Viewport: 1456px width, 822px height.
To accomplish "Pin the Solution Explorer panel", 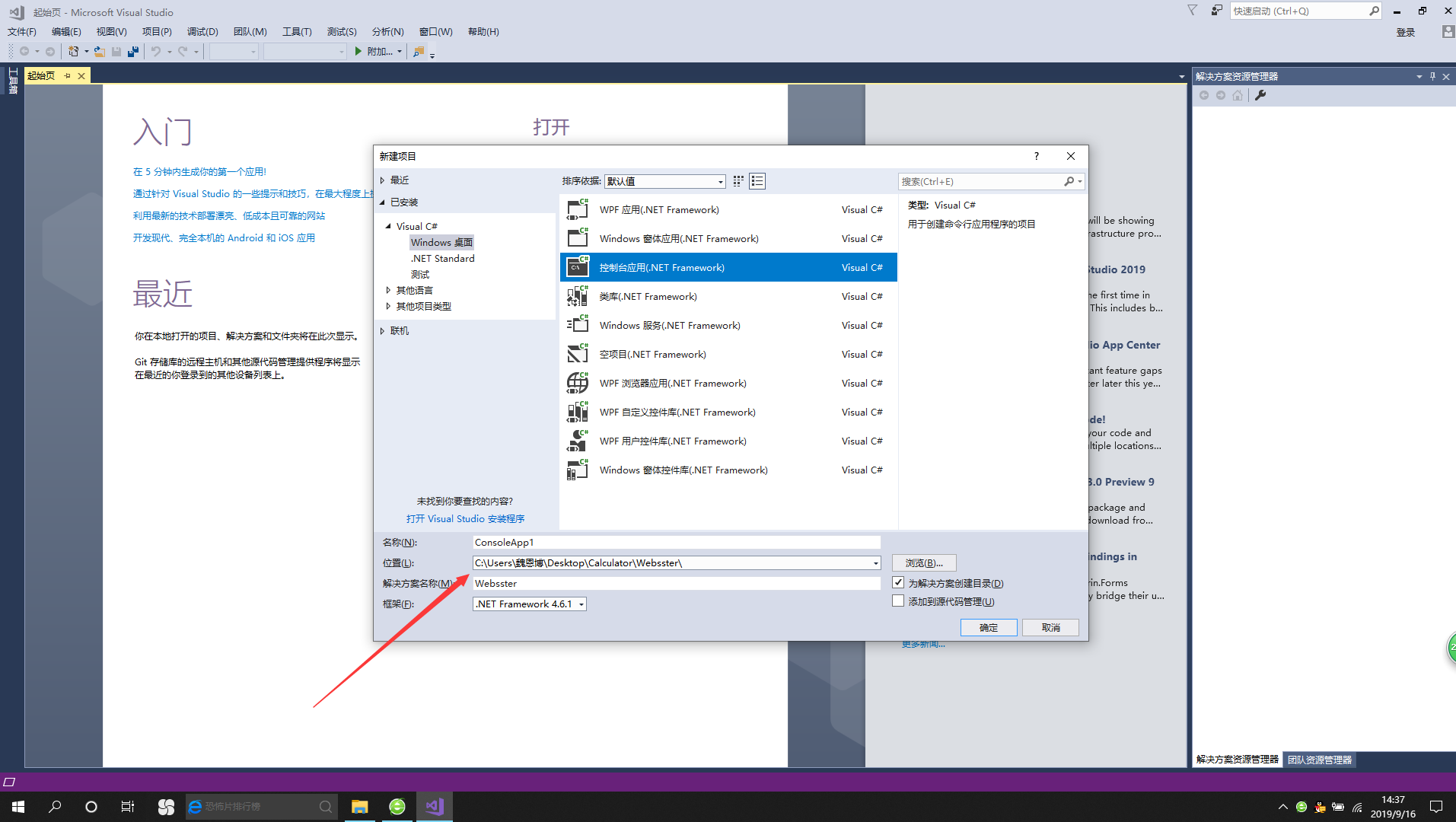I will tap(1432, 76).
